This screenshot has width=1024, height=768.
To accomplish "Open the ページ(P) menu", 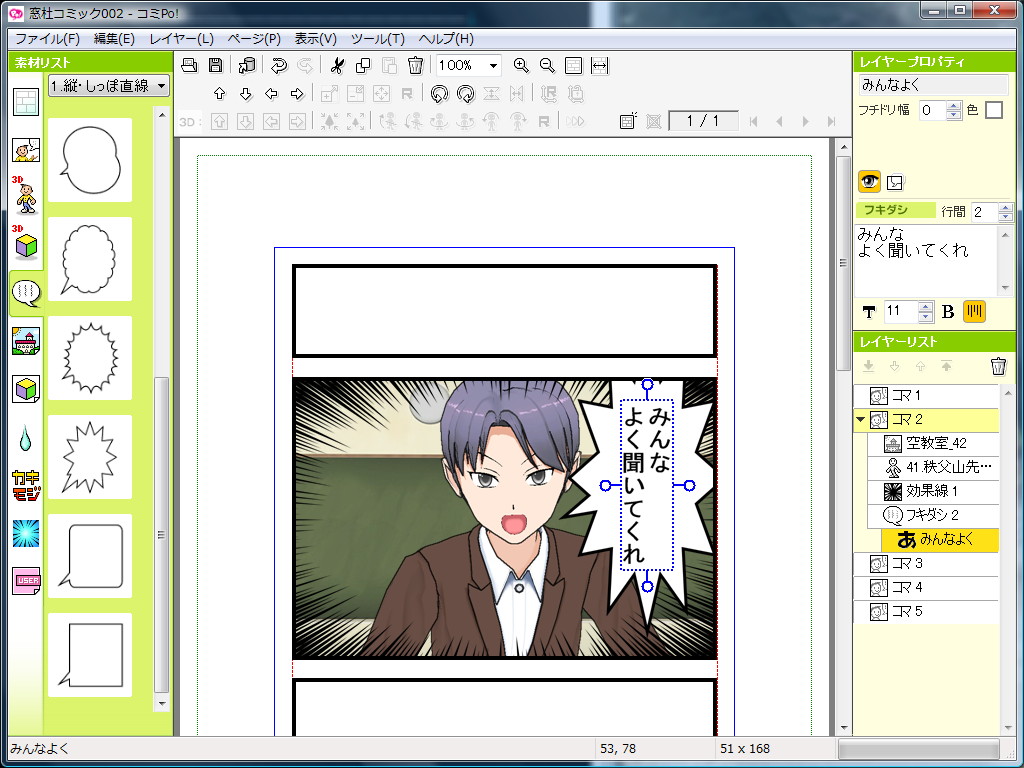I will [254, 39].
